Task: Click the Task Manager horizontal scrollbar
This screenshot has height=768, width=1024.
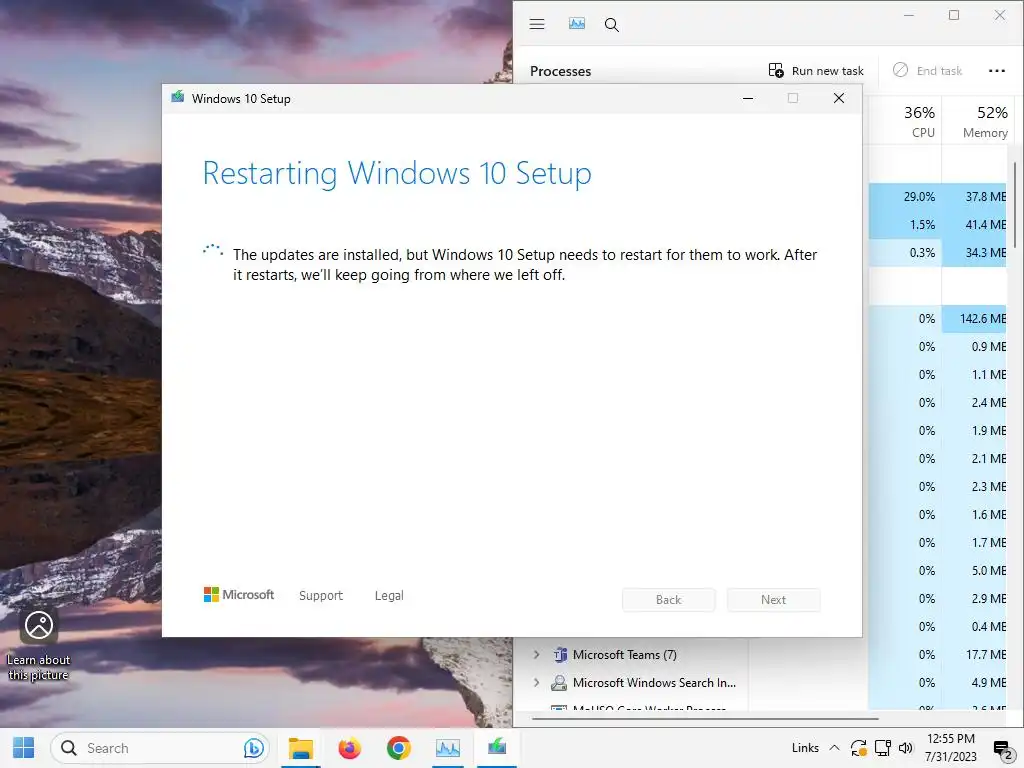Action: pos(705,718)
